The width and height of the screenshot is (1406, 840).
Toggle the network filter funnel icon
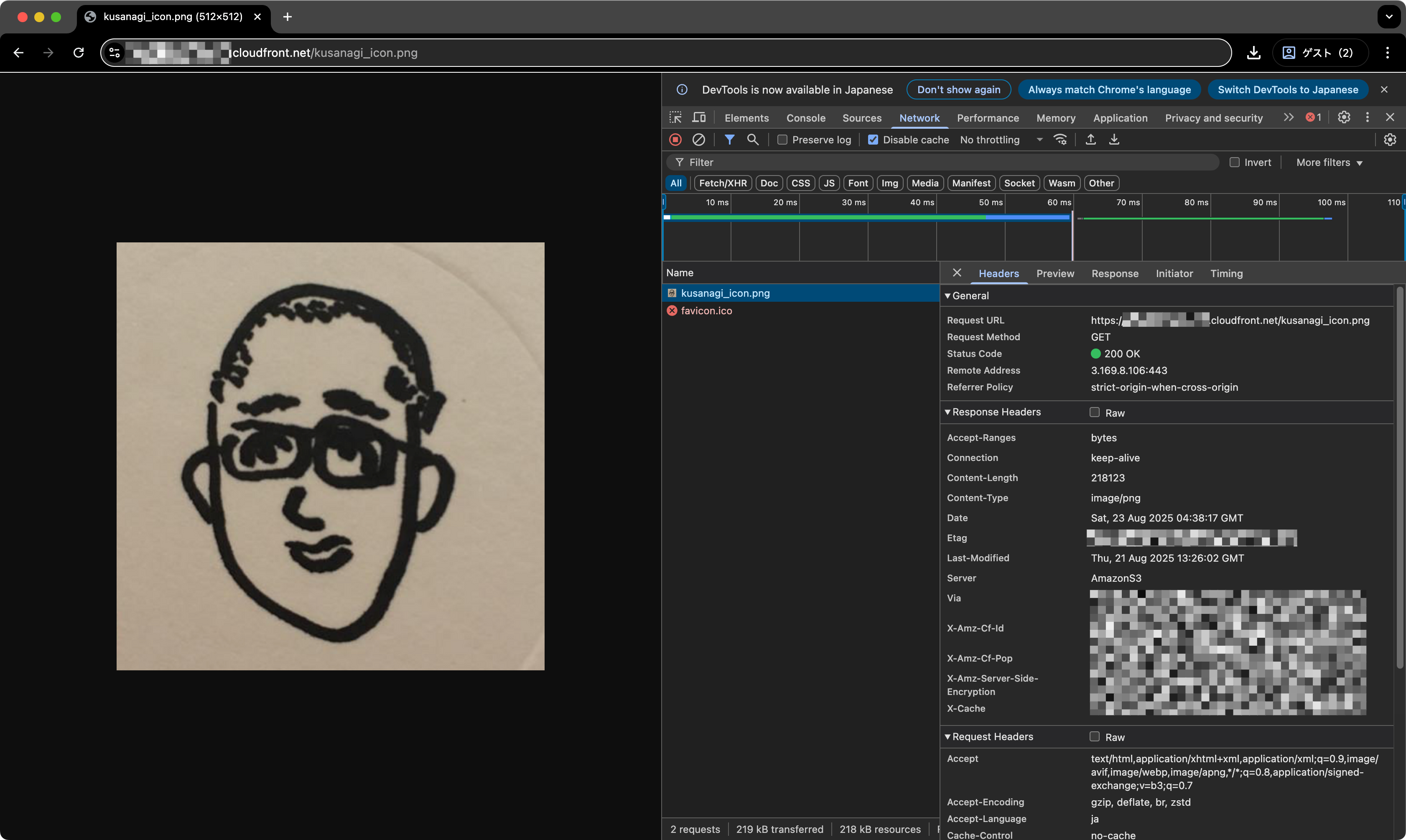730,139
